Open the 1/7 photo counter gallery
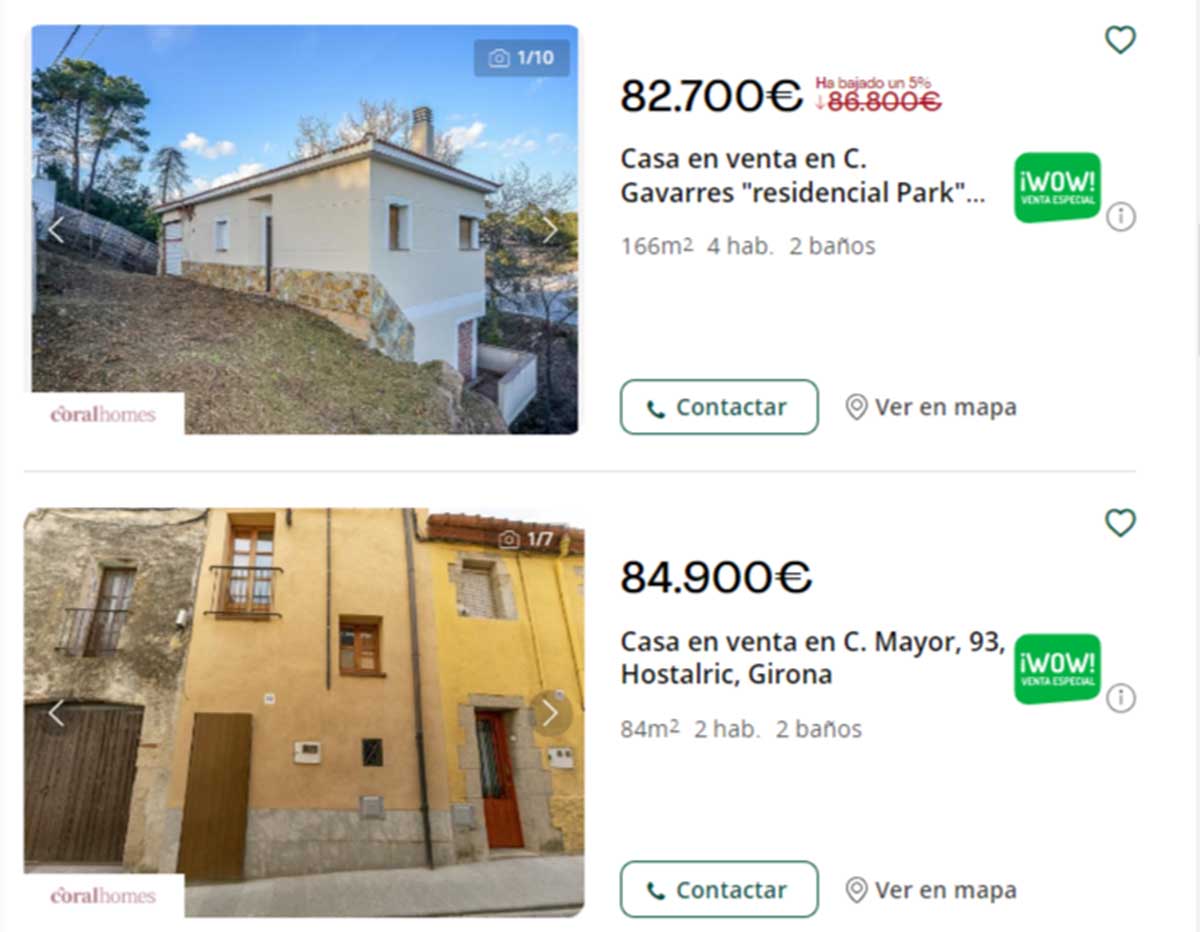The width and height of the screenshot is (1200, 932). (526, 540)
